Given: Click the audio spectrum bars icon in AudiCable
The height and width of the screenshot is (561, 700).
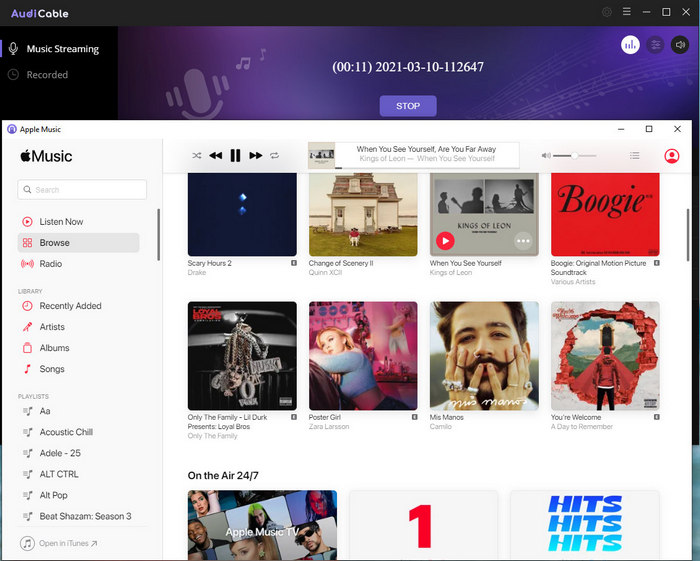Looking at the screenshot, I should 630,45.
